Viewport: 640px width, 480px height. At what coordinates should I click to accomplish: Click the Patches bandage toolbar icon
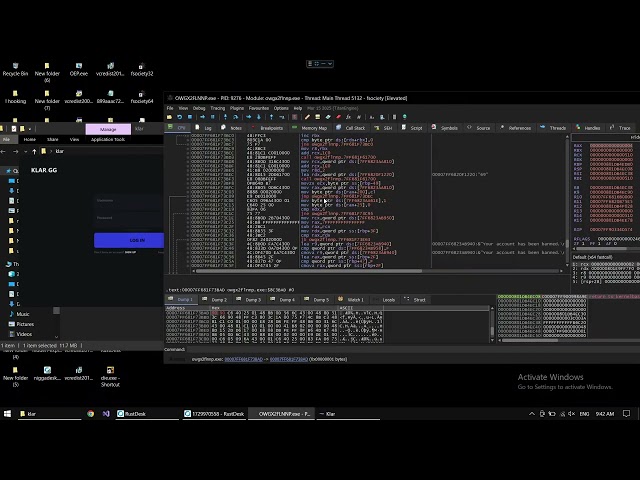pyautogui.click(x=295, y=117)
